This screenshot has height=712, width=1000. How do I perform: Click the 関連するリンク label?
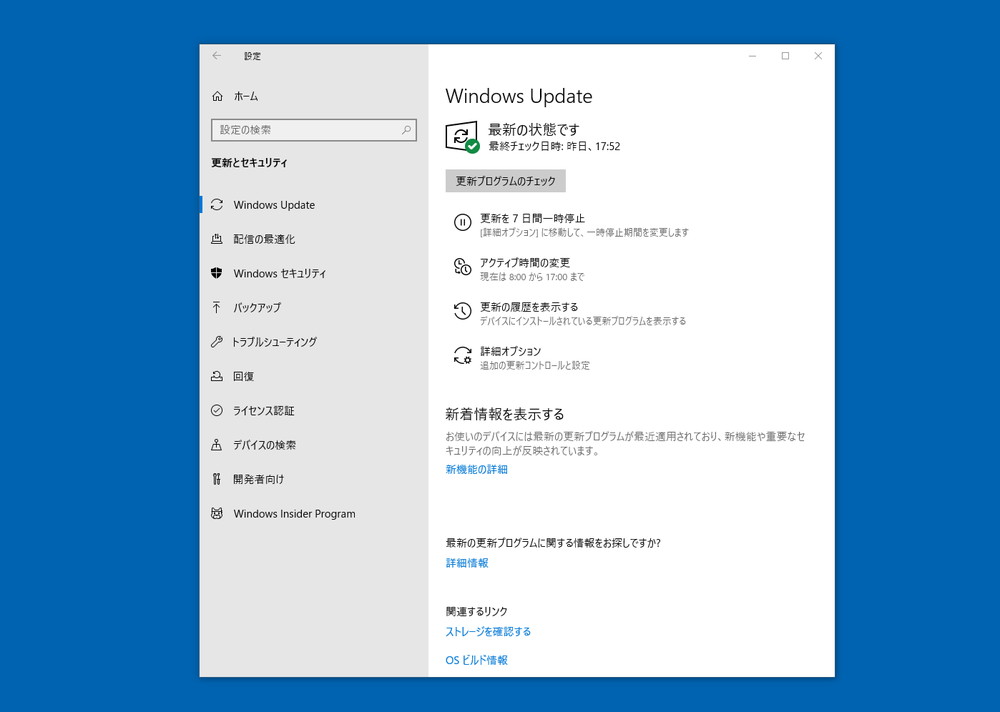(476, 611)
